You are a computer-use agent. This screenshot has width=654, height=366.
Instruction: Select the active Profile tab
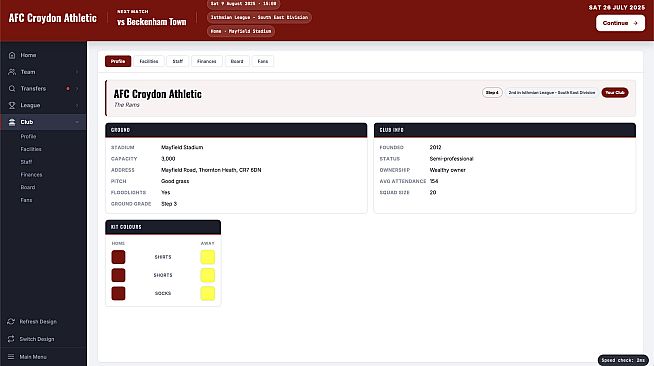(118, 61)
